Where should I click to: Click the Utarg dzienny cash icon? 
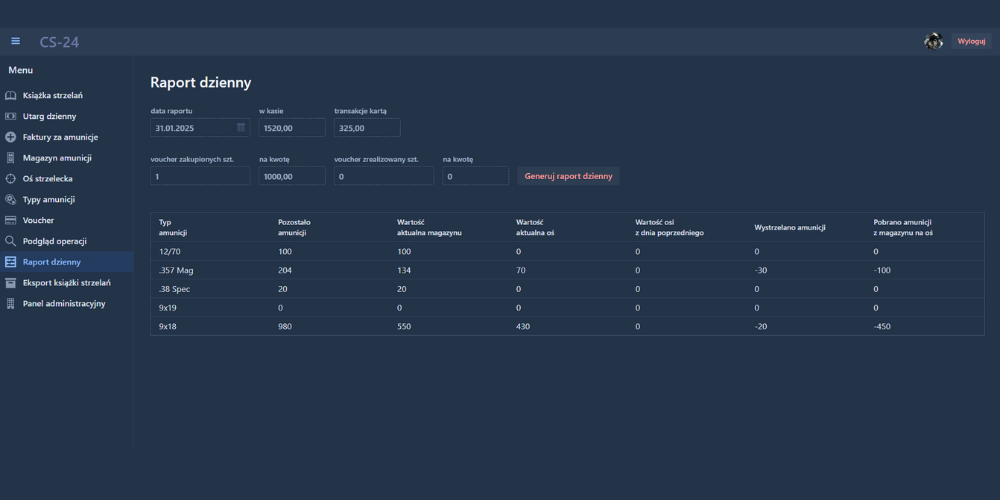point(11,116)
